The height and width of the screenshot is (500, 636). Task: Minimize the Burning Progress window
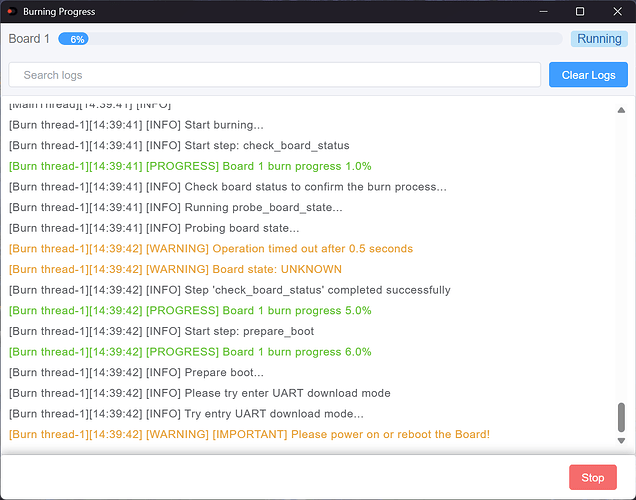(x=544, y=11)
